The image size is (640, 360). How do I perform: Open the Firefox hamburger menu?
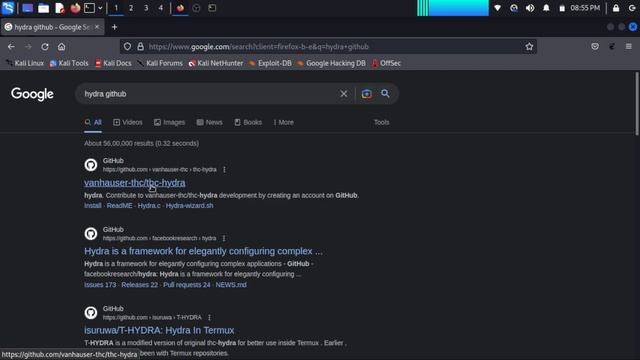[629, 47]
